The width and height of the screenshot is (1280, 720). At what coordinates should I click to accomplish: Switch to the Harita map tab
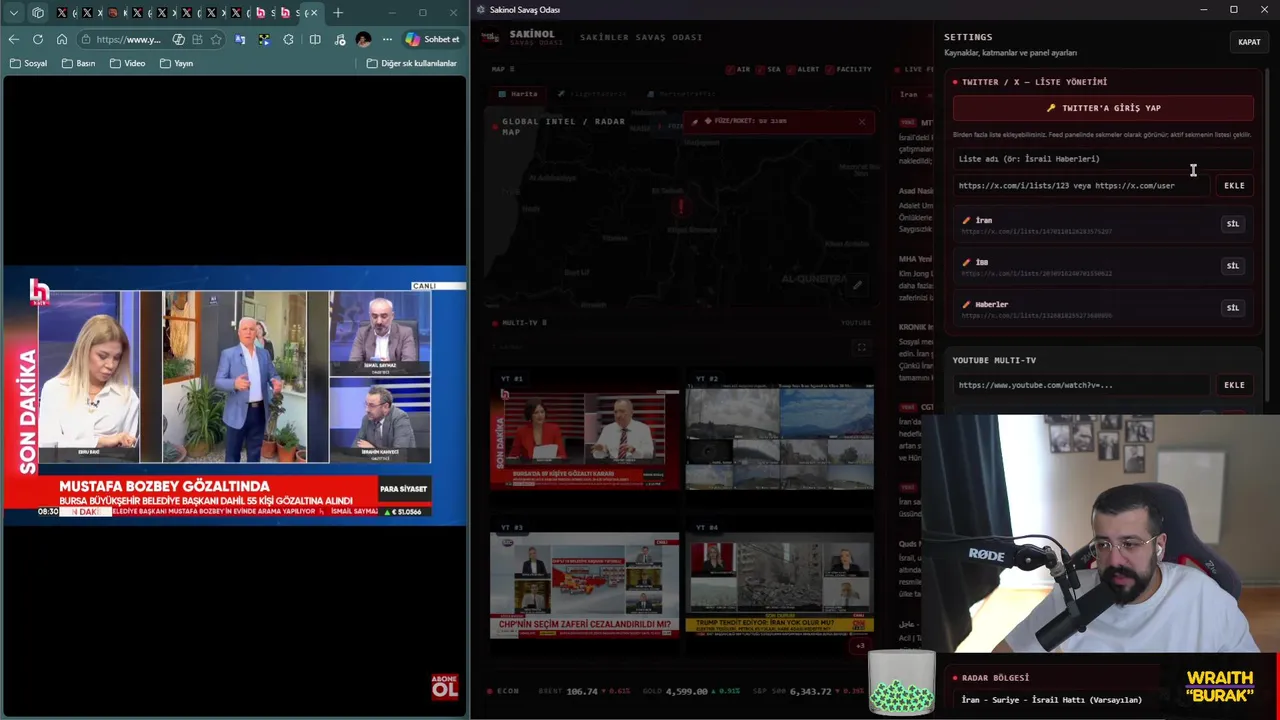(519, 94)
